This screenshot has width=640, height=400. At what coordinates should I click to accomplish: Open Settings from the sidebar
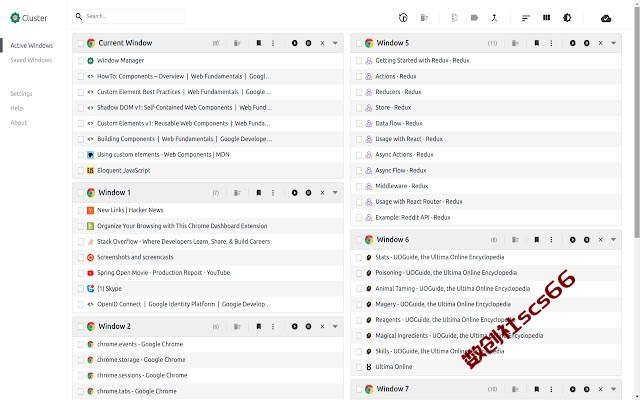(21, 93)
